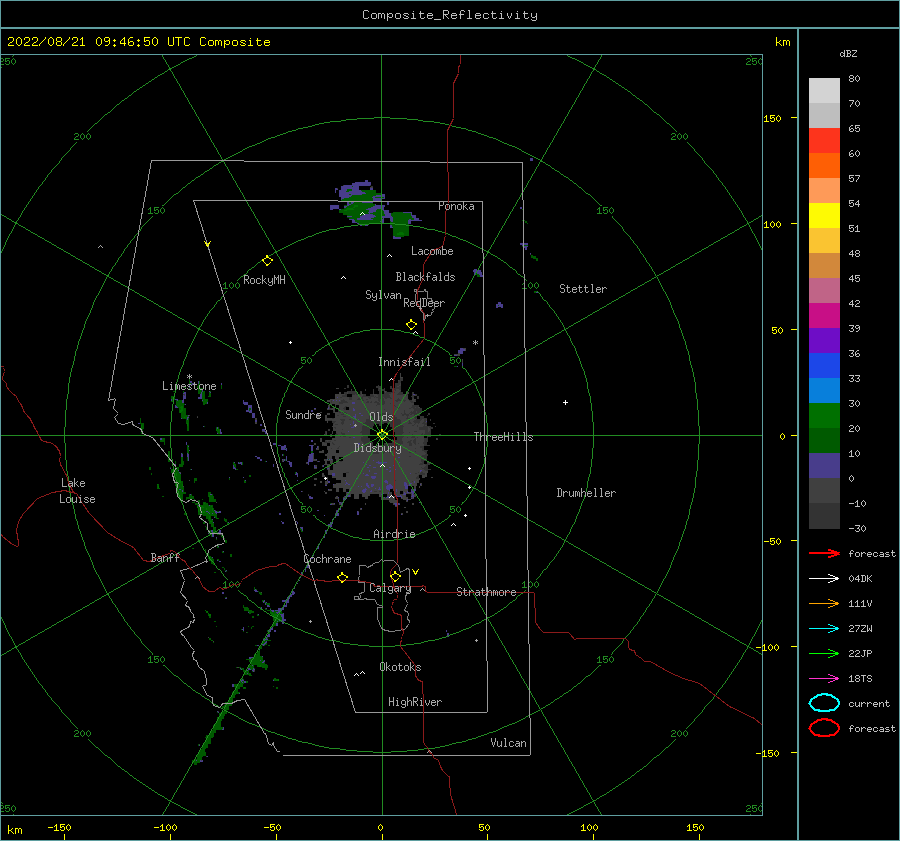Click the Airdrie label
Image resolution: width=900 pixels, height=841 pixels.
(x=394, y=534)
